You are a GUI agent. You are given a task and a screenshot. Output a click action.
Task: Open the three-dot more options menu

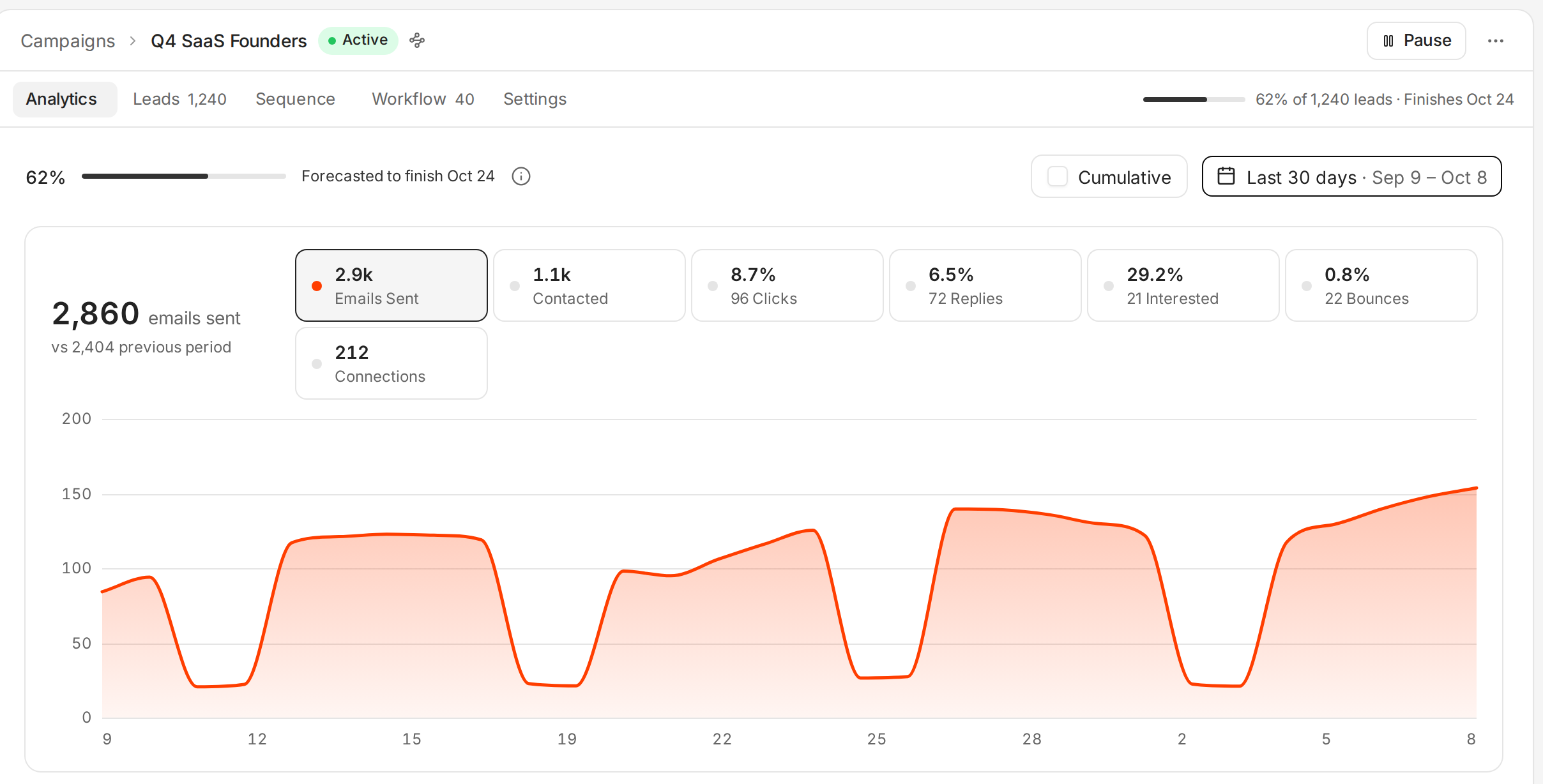pyautogui.click(x=1496, y=41)
